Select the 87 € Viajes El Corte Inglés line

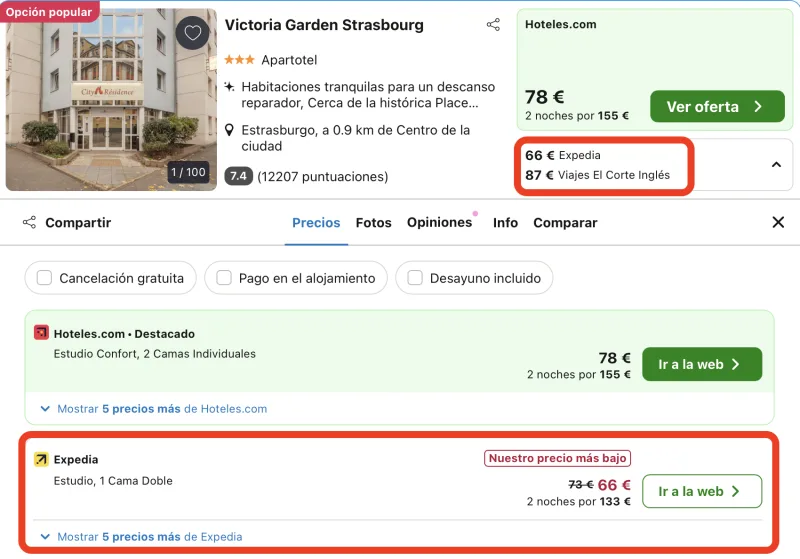(x=597, y=175)
